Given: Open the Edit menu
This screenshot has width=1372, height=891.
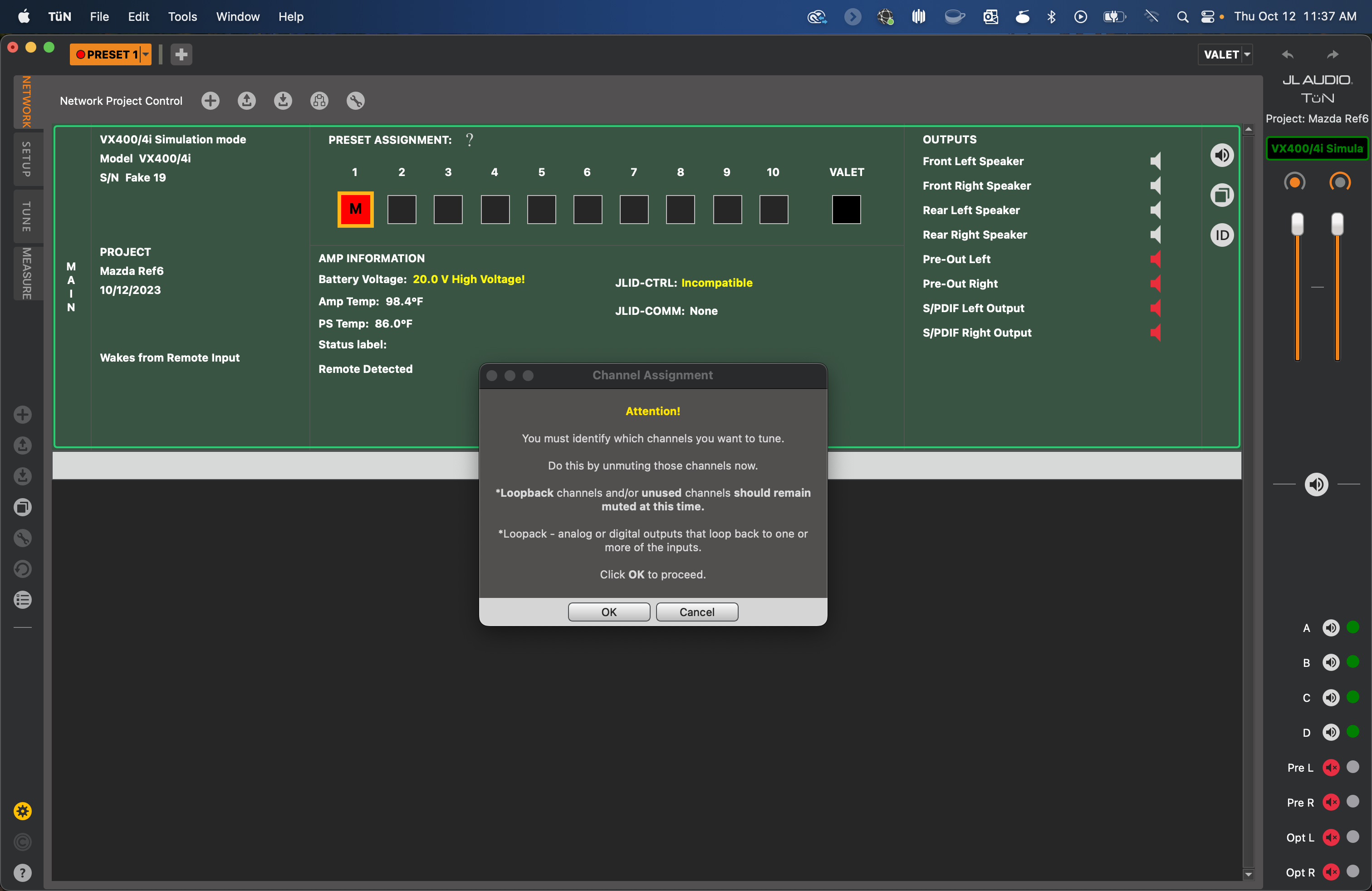Looking at the screenshot, I should coord(138,17).
